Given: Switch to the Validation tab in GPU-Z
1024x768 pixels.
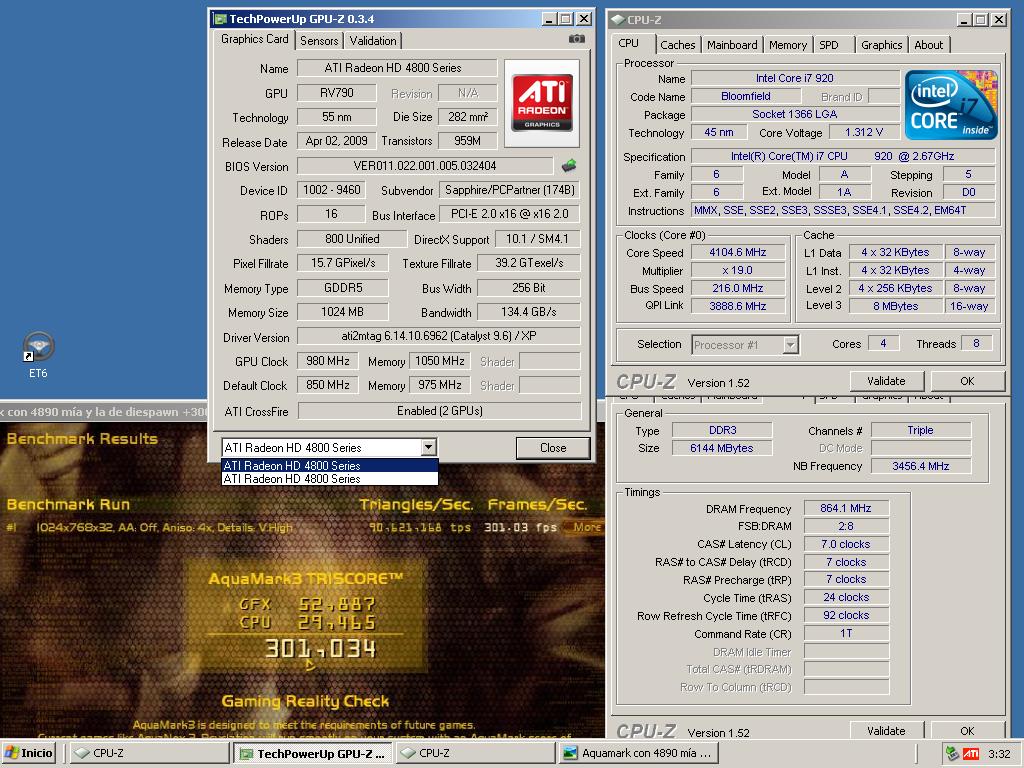Looking at the screenshot, I should point(373,40).
